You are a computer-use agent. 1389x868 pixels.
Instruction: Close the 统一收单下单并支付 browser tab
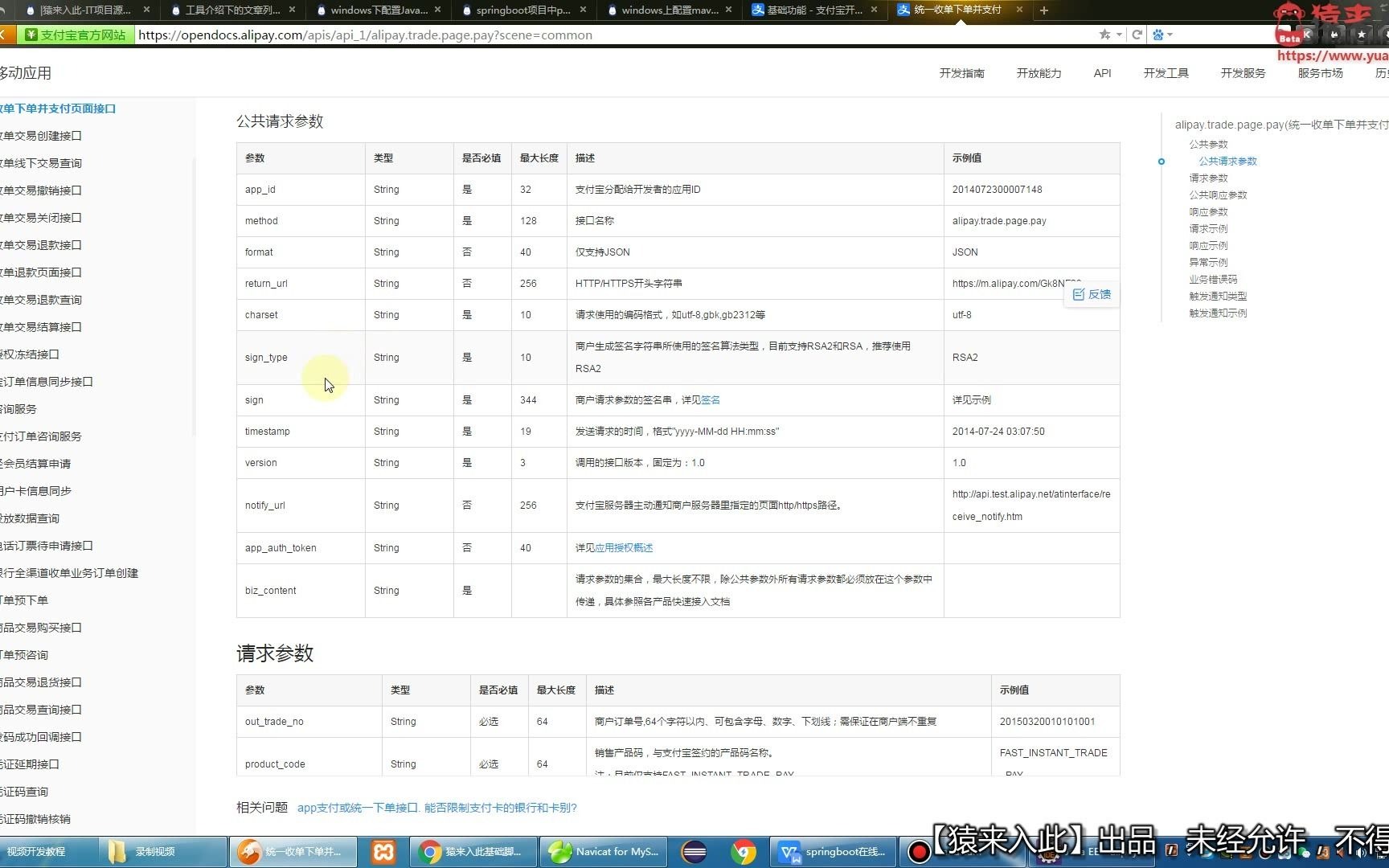coord(1019,10)
